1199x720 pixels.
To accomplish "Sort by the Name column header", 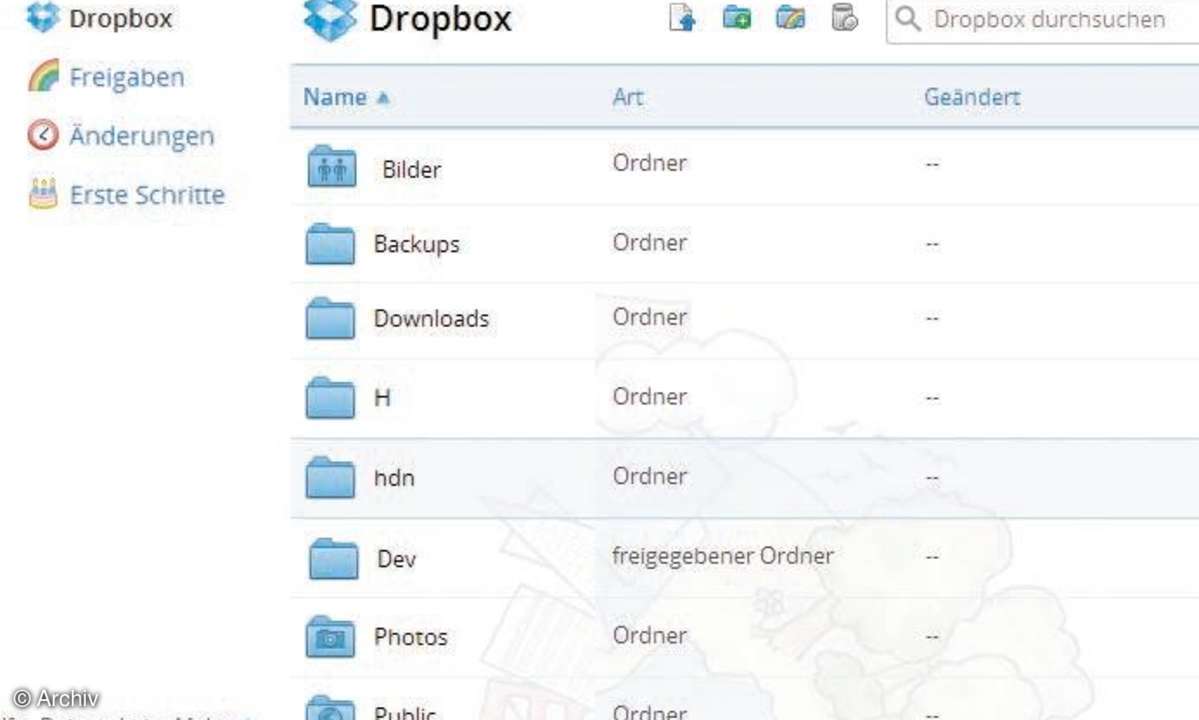I will (x=335, y=97).
